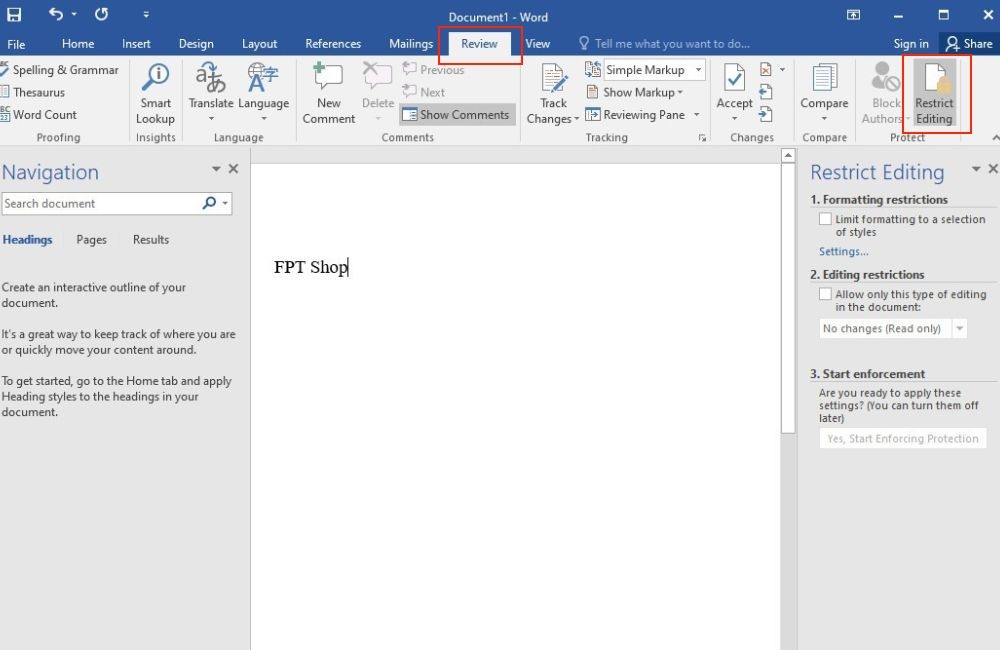Click the Accept changes icon
The height and width of the screenshot is (650, 1000).
734,78
